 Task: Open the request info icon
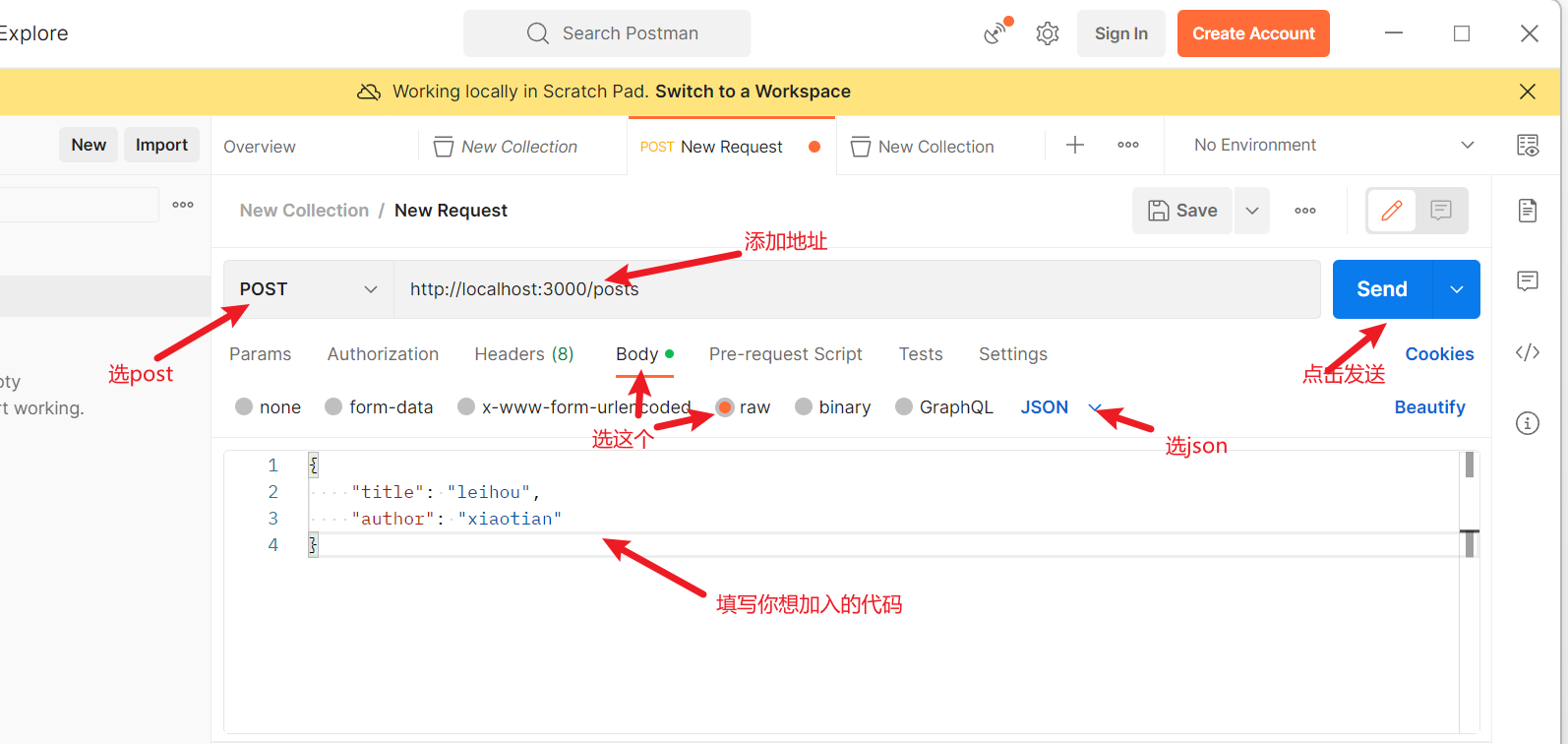point(1528,423)
